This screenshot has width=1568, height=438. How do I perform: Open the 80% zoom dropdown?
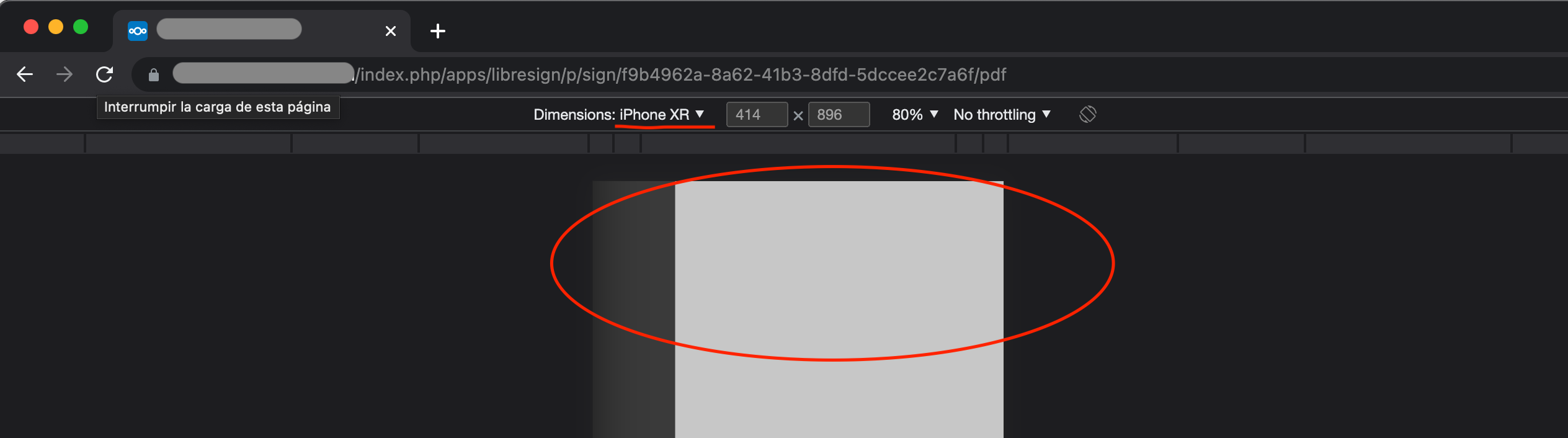(915, 115)
